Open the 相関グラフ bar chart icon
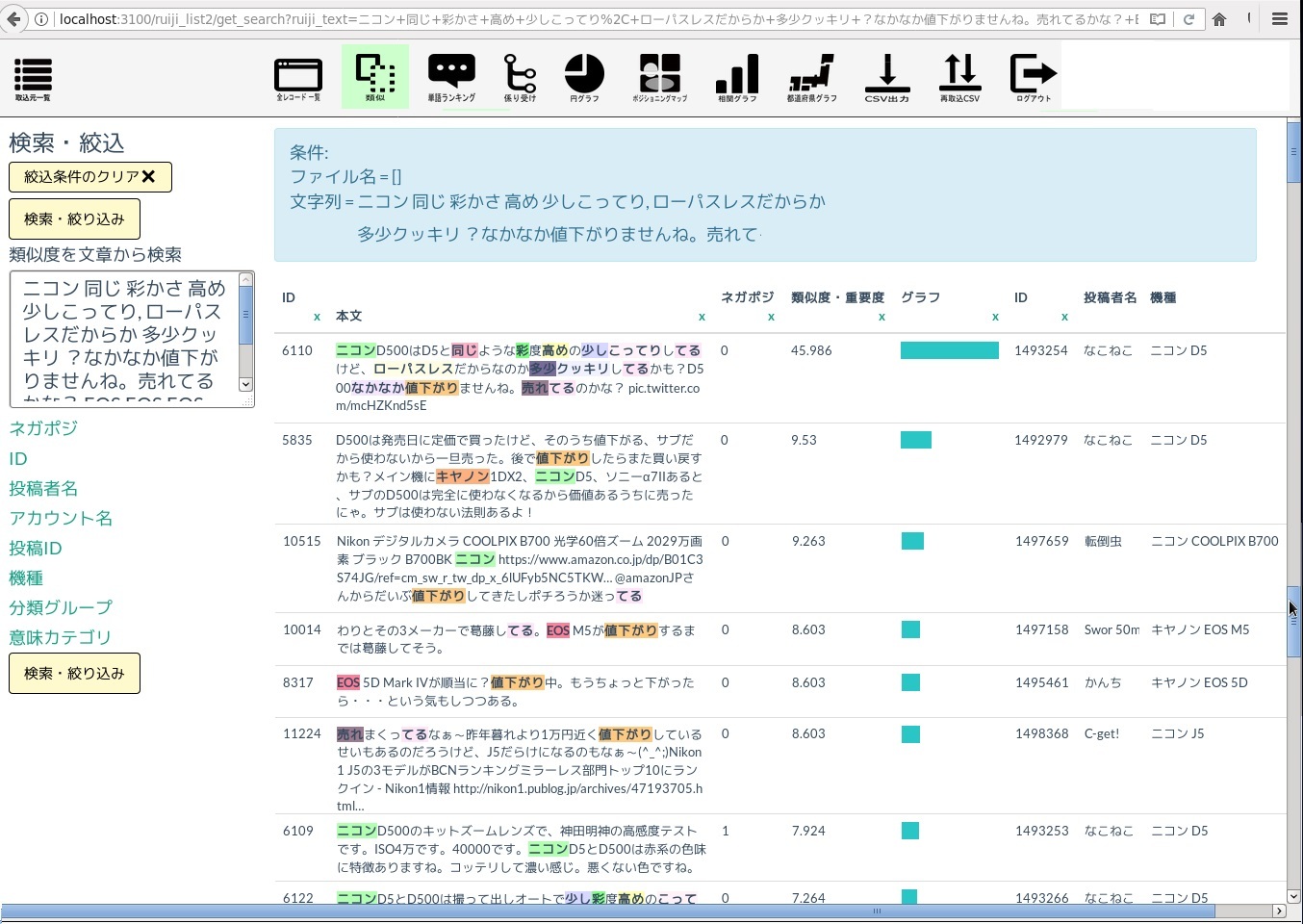The width and height of the screenshot is (1303, 924). 737,77
